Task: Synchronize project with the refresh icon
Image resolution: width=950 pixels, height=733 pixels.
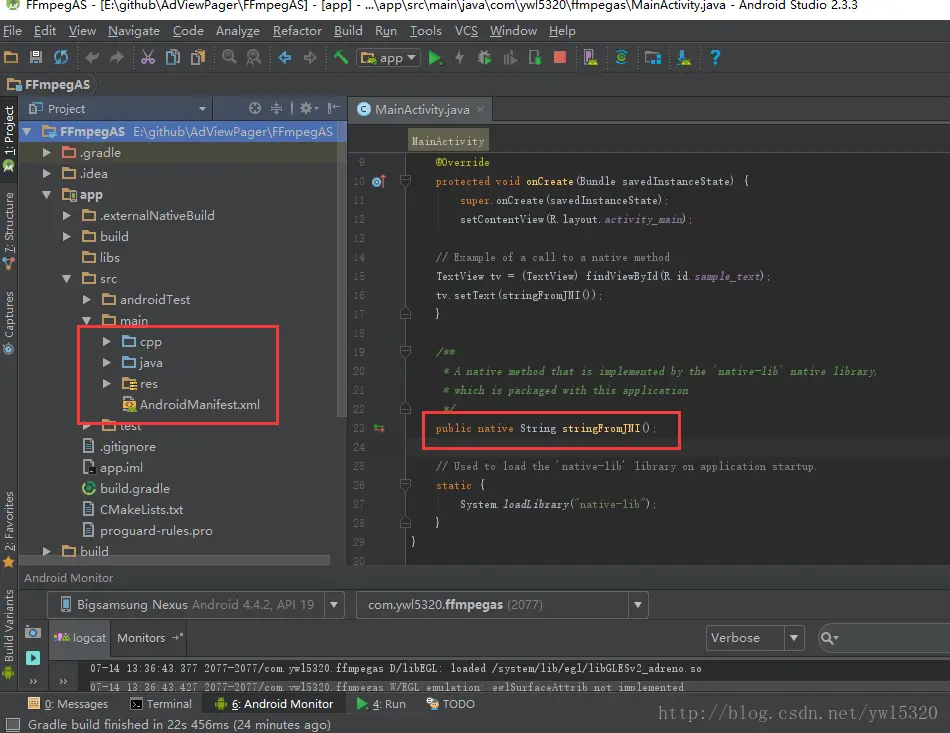Action: (61, 58)
